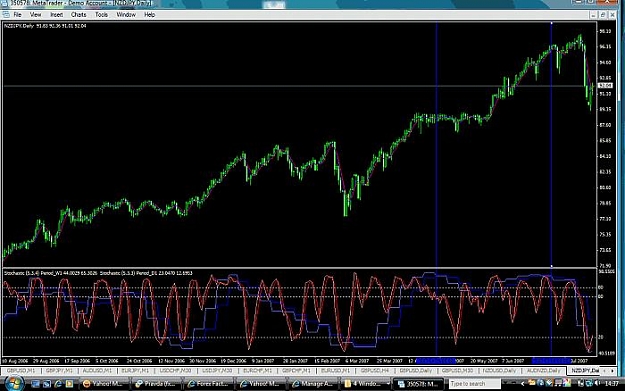Viewport: 625px width, 391px height.
Task: Click the current price label 92.04
Action: point(605,86)
